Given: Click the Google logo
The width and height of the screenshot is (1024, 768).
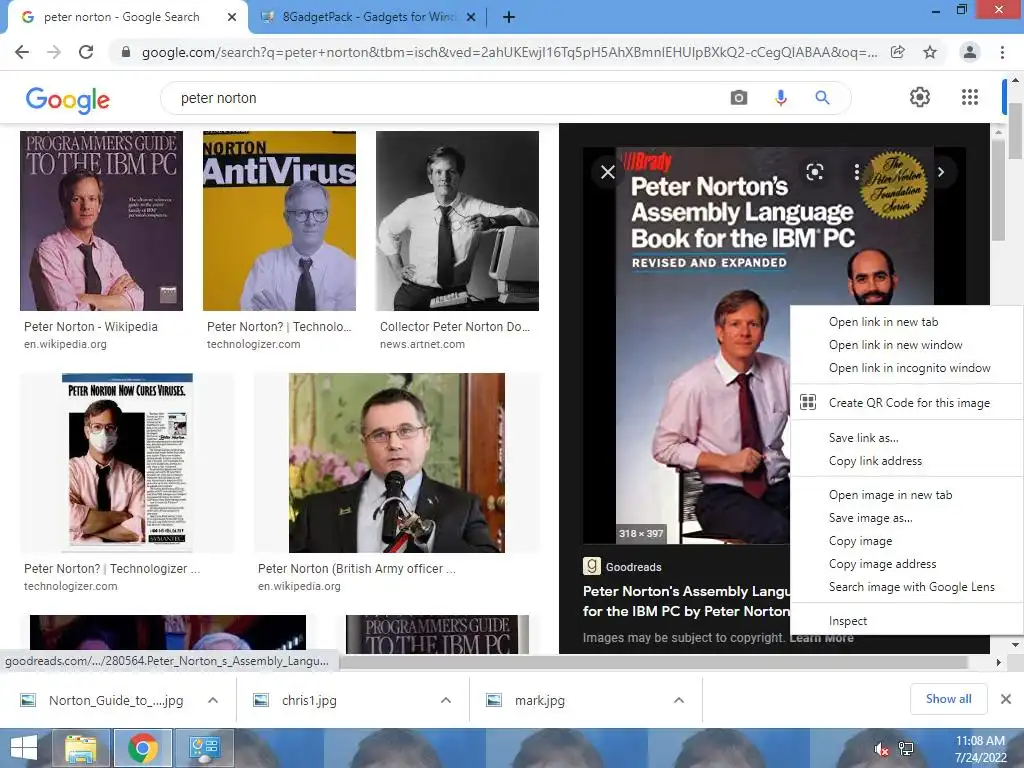Looking at the screenshot, I should pos(68,100).
